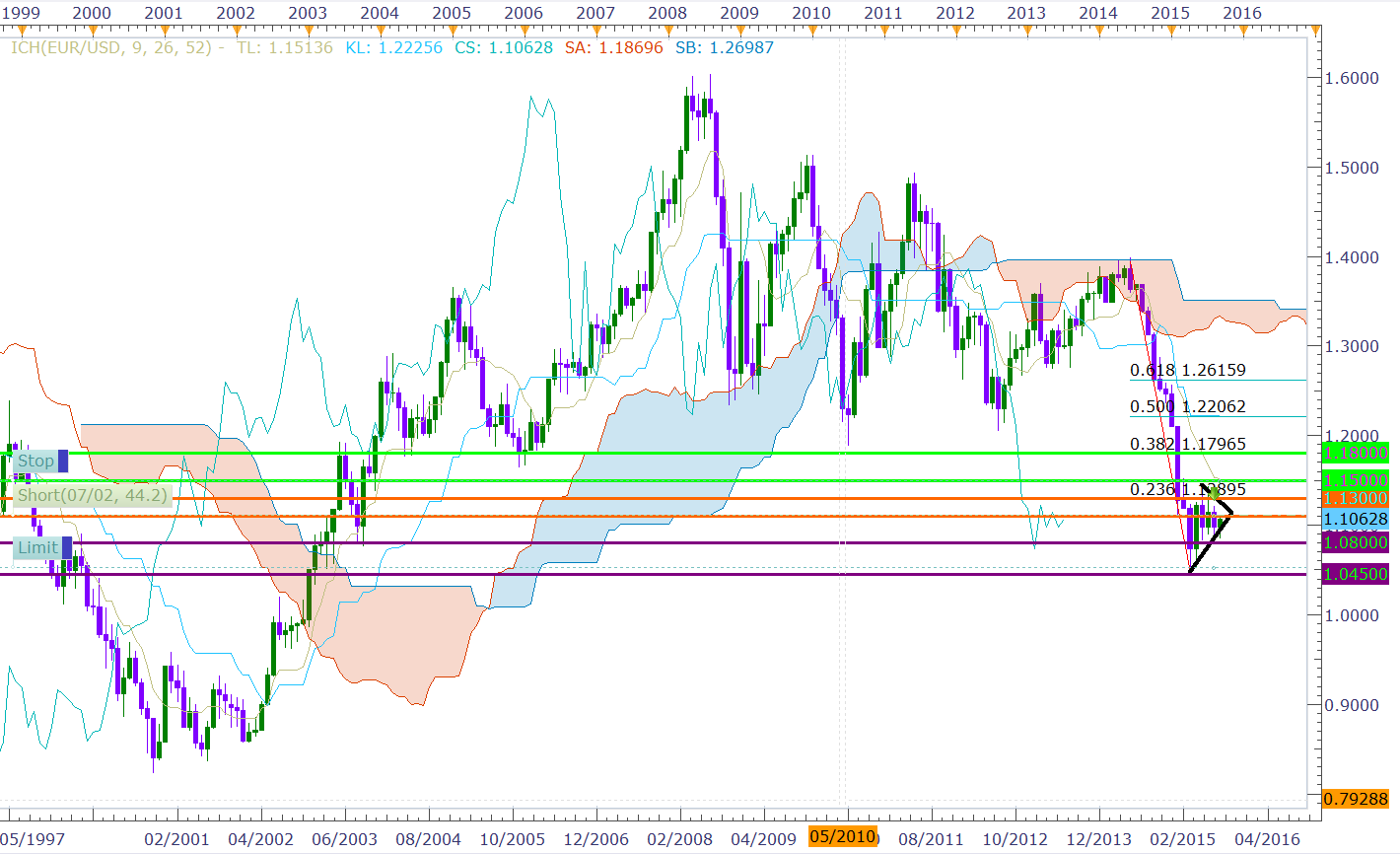The height and width of the screenshot is (854, 1400).
Task: Select the orange marker under year 2007
Action: click(596, 32)
